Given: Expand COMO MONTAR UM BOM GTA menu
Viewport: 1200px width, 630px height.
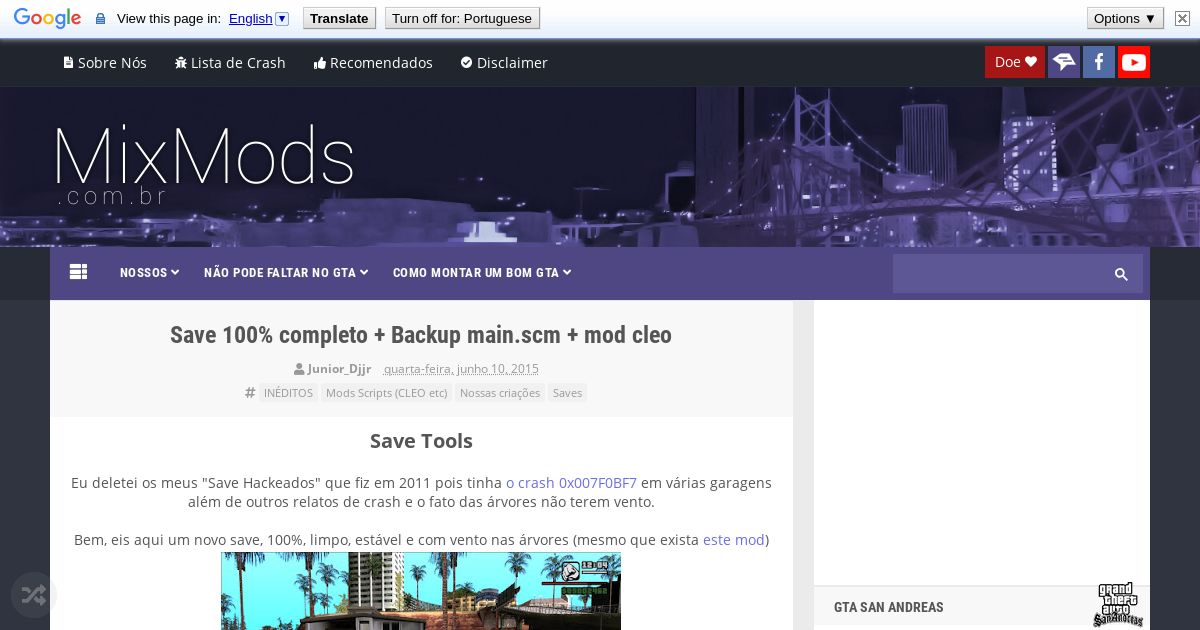Looking at the screenshot, I should pos(482,273).
